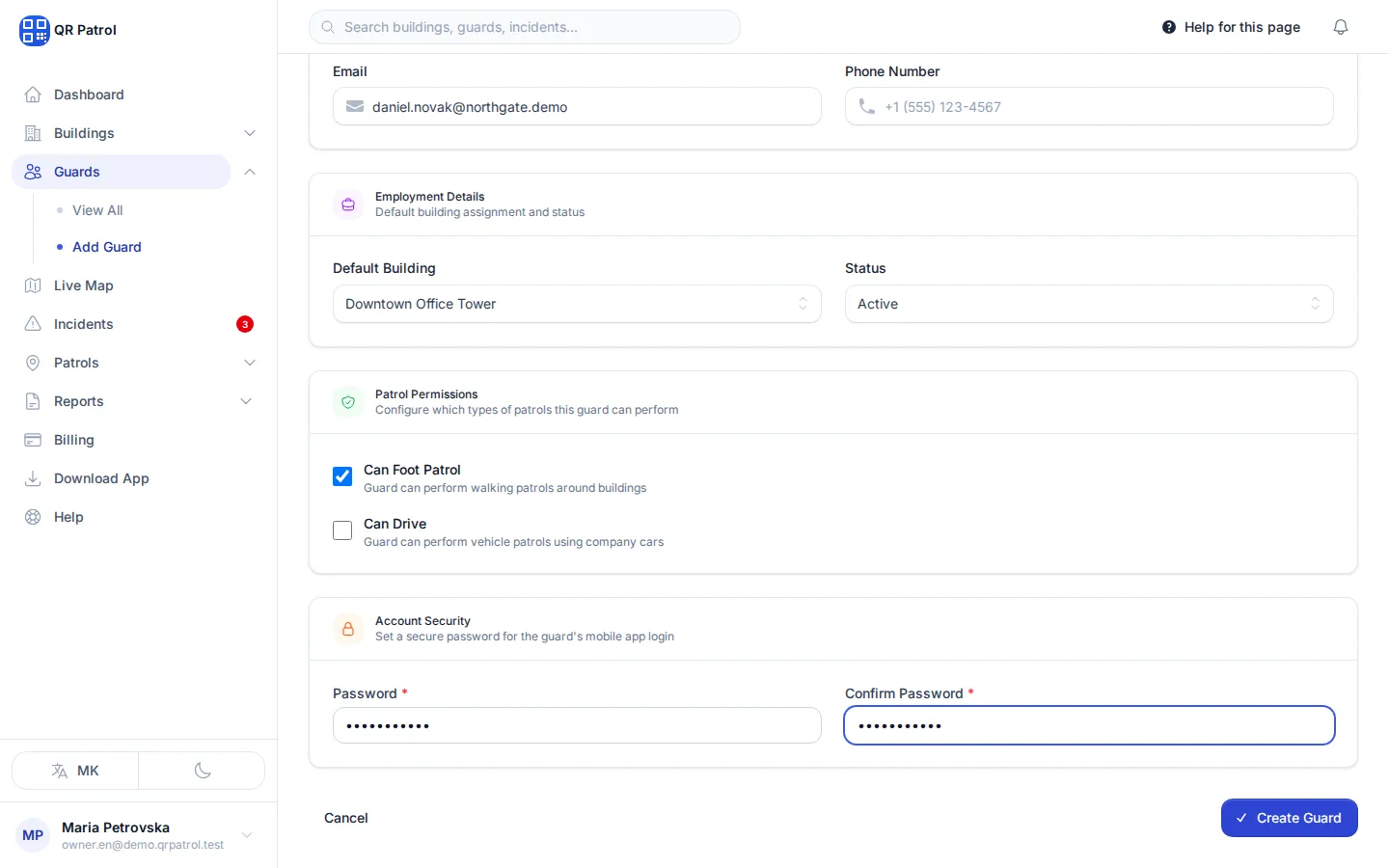Image resolution: width=1389 pixels, height=868 pixels.
Task: Click the help question mark icon
Action: pyautogui.click(x=1169, y=27)
